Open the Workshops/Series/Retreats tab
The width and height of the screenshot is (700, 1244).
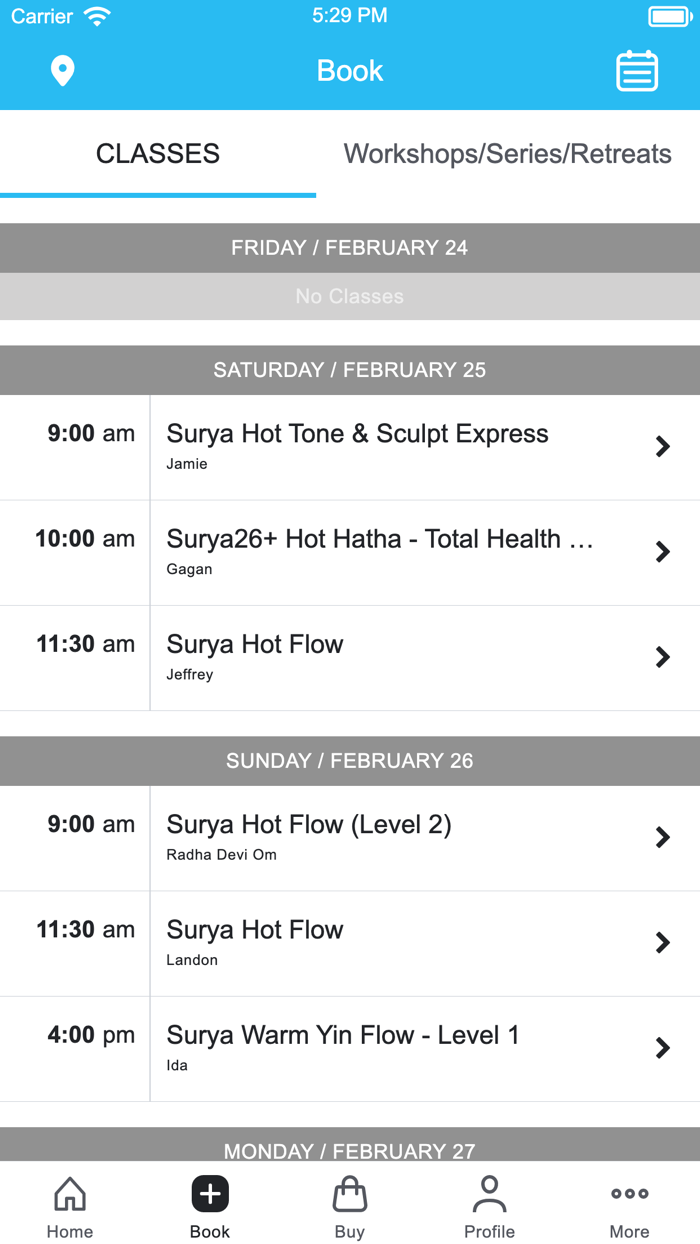tap(507, 154)
